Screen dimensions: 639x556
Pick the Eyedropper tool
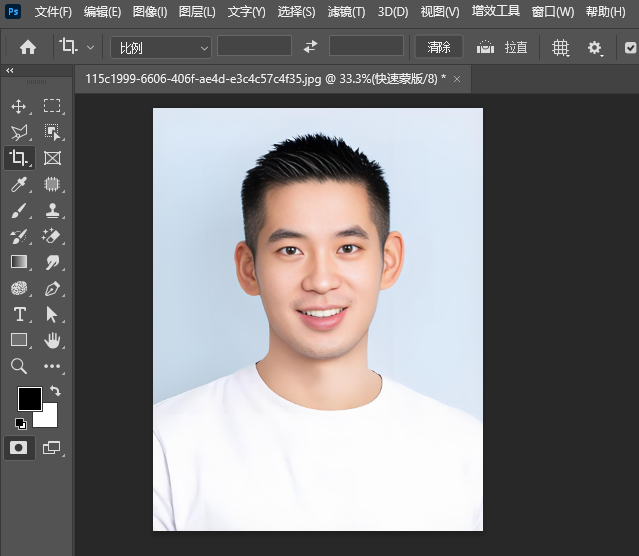[x=18, y=184]
